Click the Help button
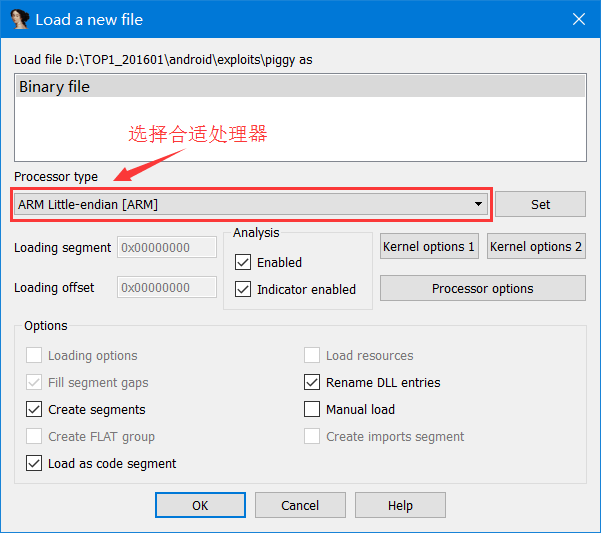601x533 pixels. pyautogui.click(x=400, y=505)
